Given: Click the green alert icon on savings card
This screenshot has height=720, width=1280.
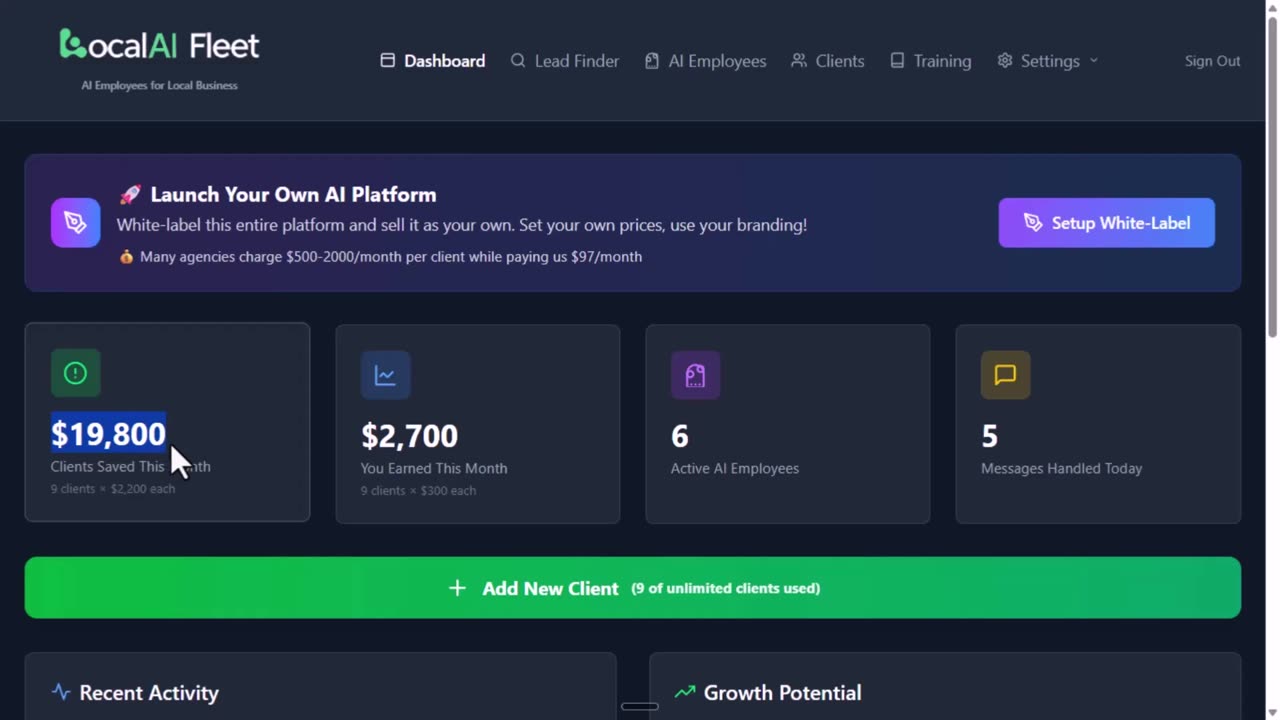Looking at the screenshot, I should click(76, 373).
